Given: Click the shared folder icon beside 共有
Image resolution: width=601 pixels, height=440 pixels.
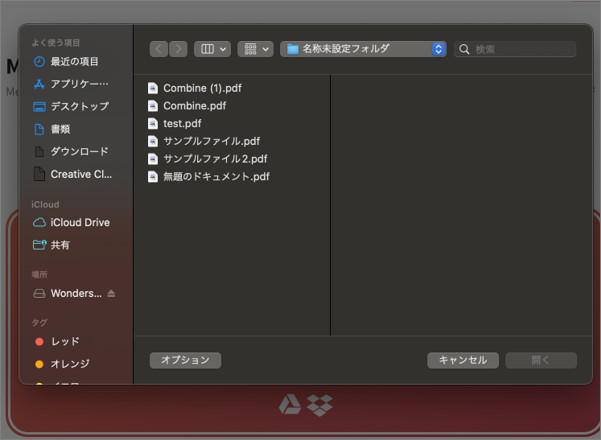Looking at the screenshot, I should click(x=39, y=245).
